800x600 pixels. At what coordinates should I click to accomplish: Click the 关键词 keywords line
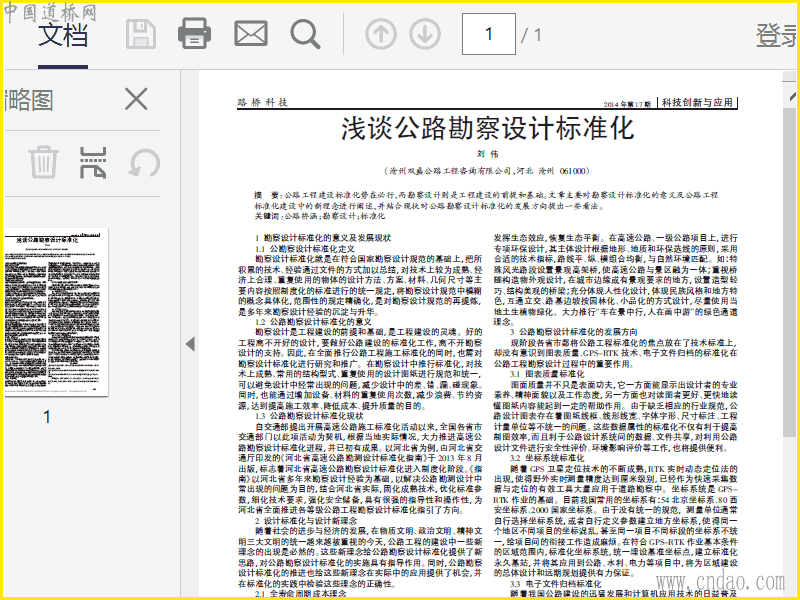[320, 216]
